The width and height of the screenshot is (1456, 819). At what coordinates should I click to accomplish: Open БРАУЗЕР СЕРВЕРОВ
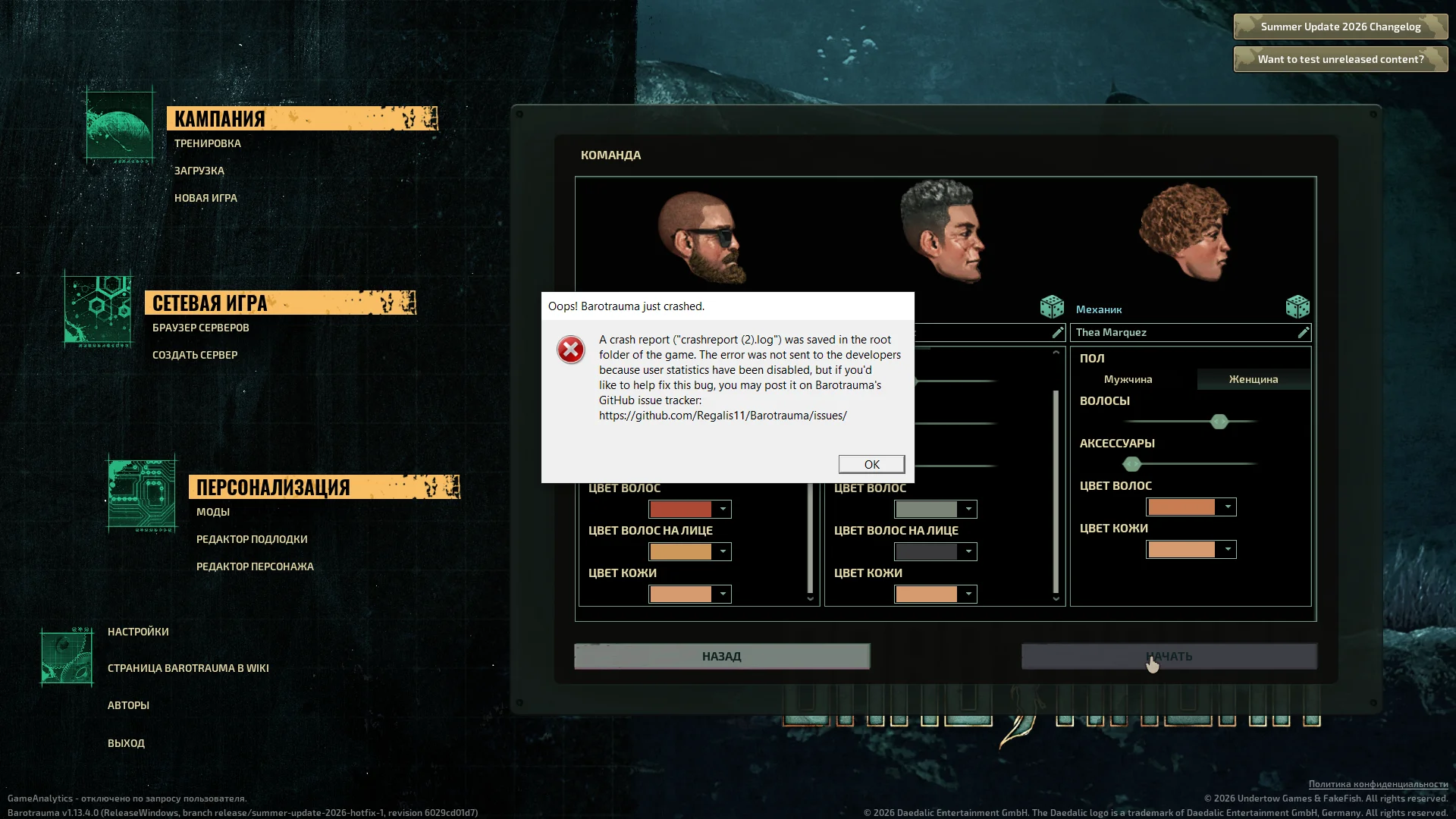point(201,328)
